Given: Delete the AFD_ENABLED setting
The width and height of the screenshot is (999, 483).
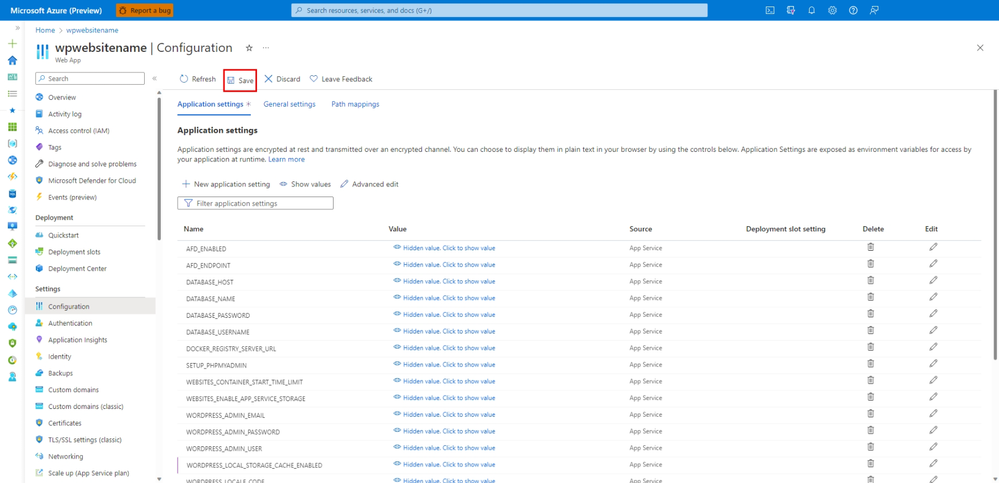Looking at the screenshot, I should [870, 247].
